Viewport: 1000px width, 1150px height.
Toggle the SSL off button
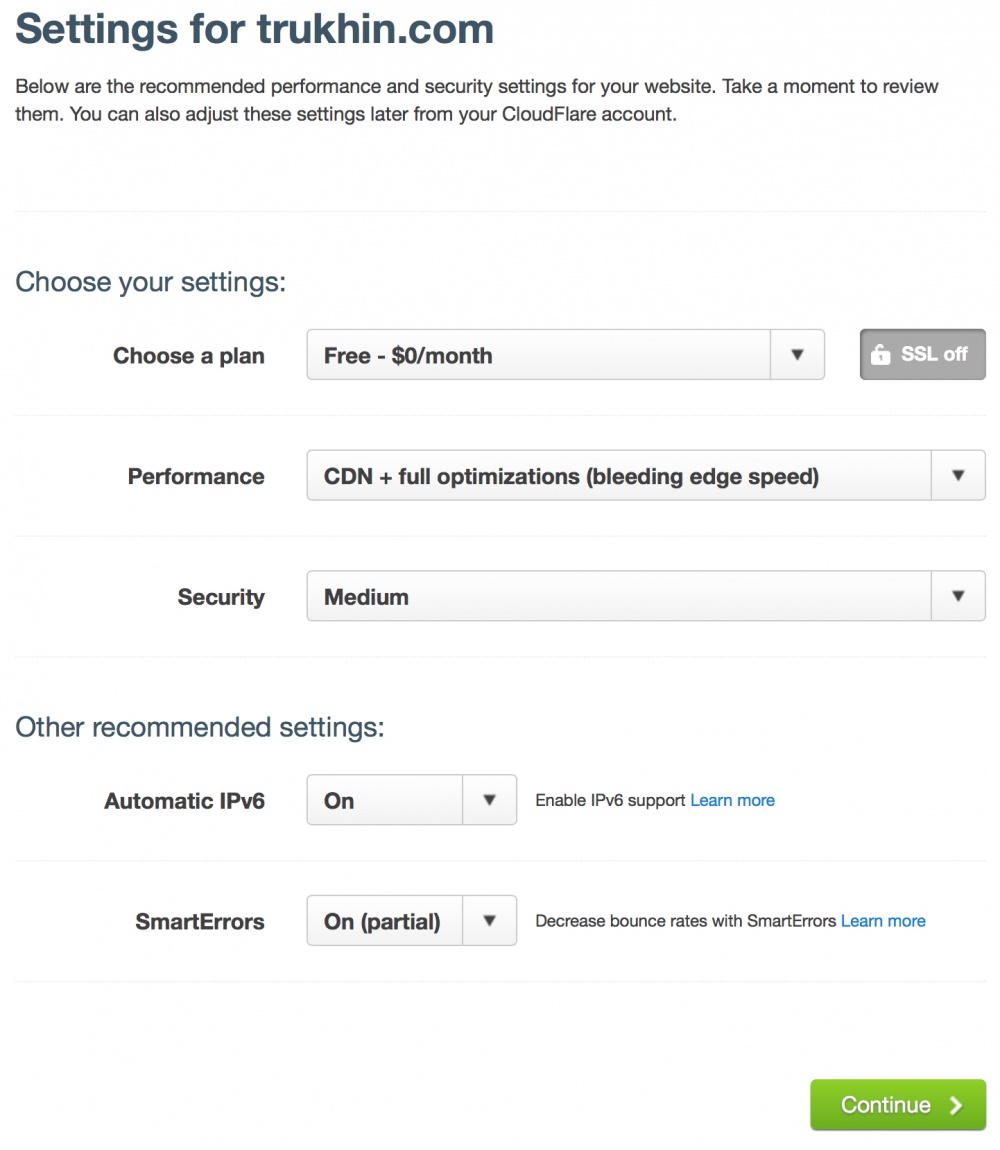point(922,355)
